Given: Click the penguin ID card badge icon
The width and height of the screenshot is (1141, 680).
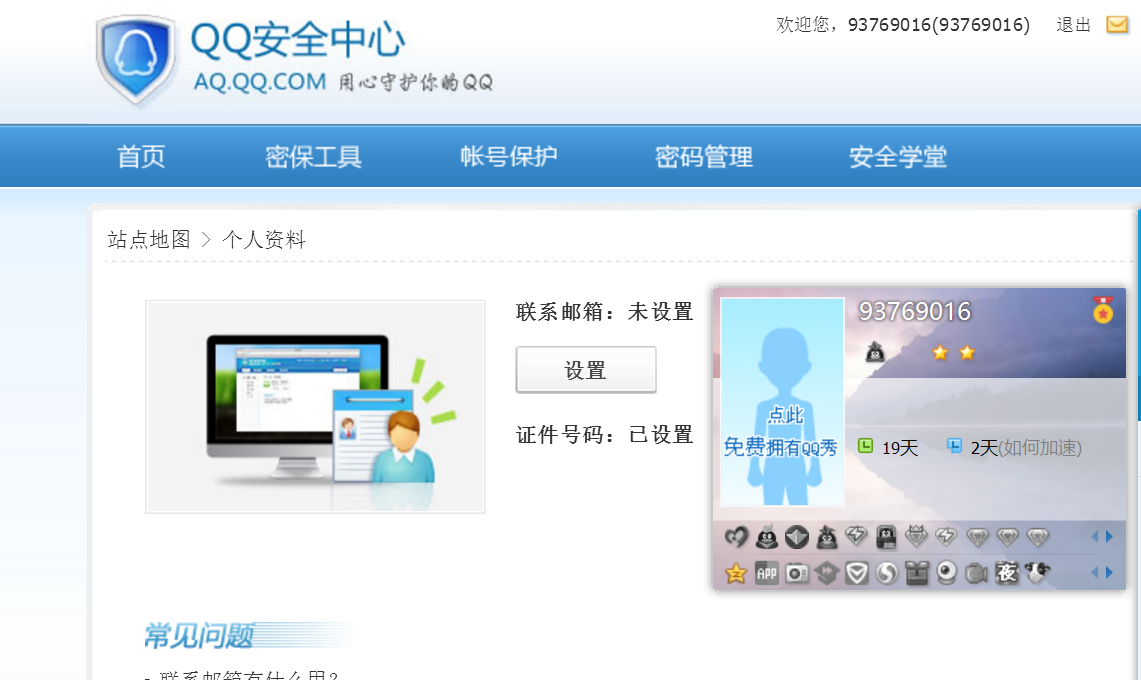Looking at the screenshot, I should 886,537.
